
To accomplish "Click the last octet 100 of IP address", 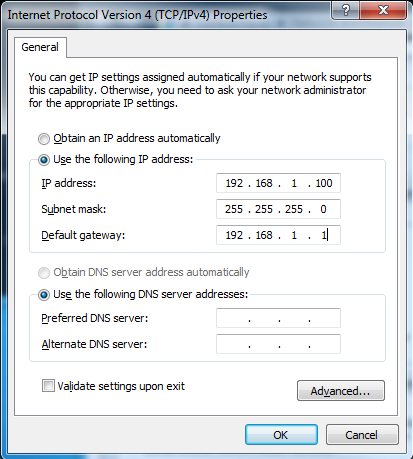I will [324, 183].
